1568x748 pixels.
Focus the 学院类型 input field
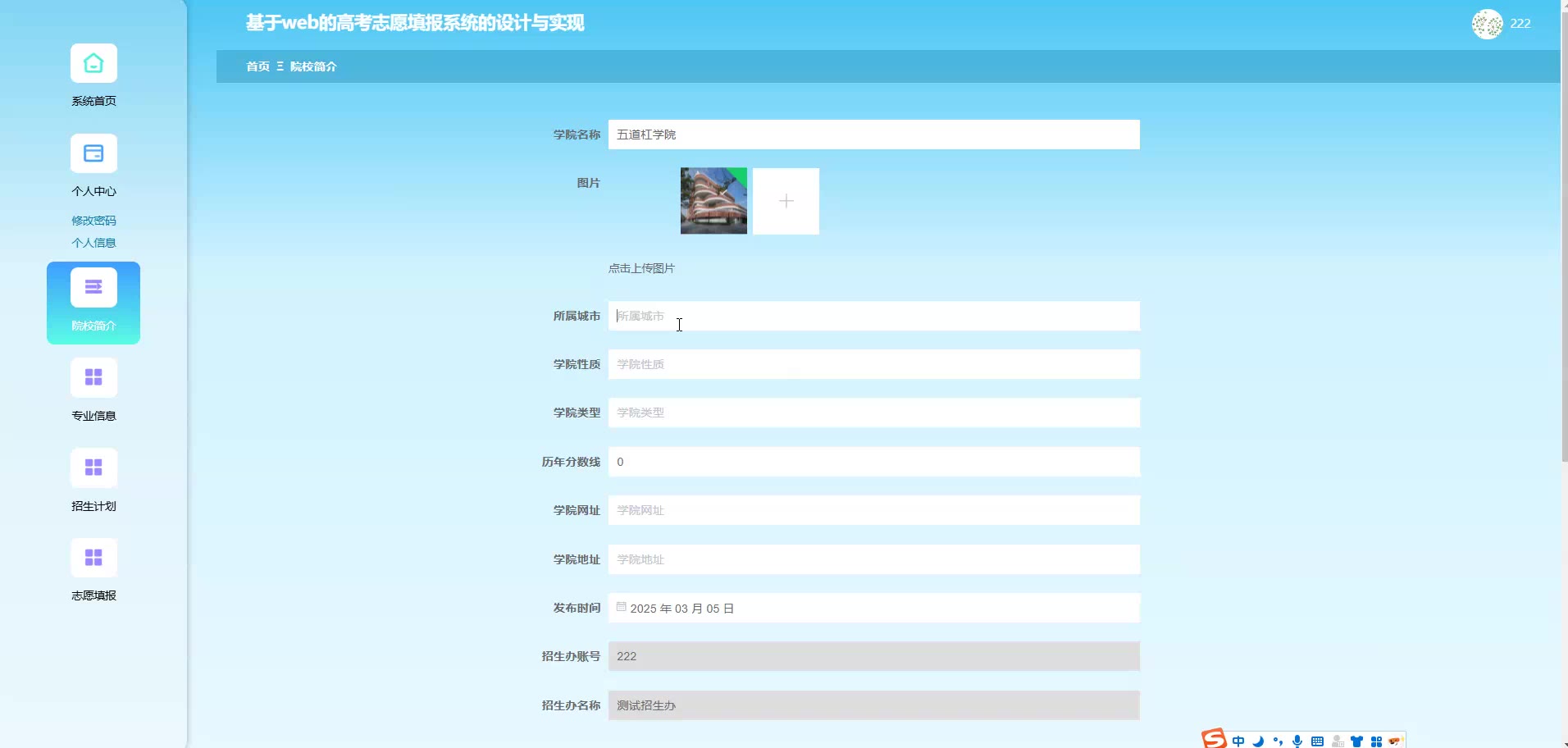pos(874,413)
